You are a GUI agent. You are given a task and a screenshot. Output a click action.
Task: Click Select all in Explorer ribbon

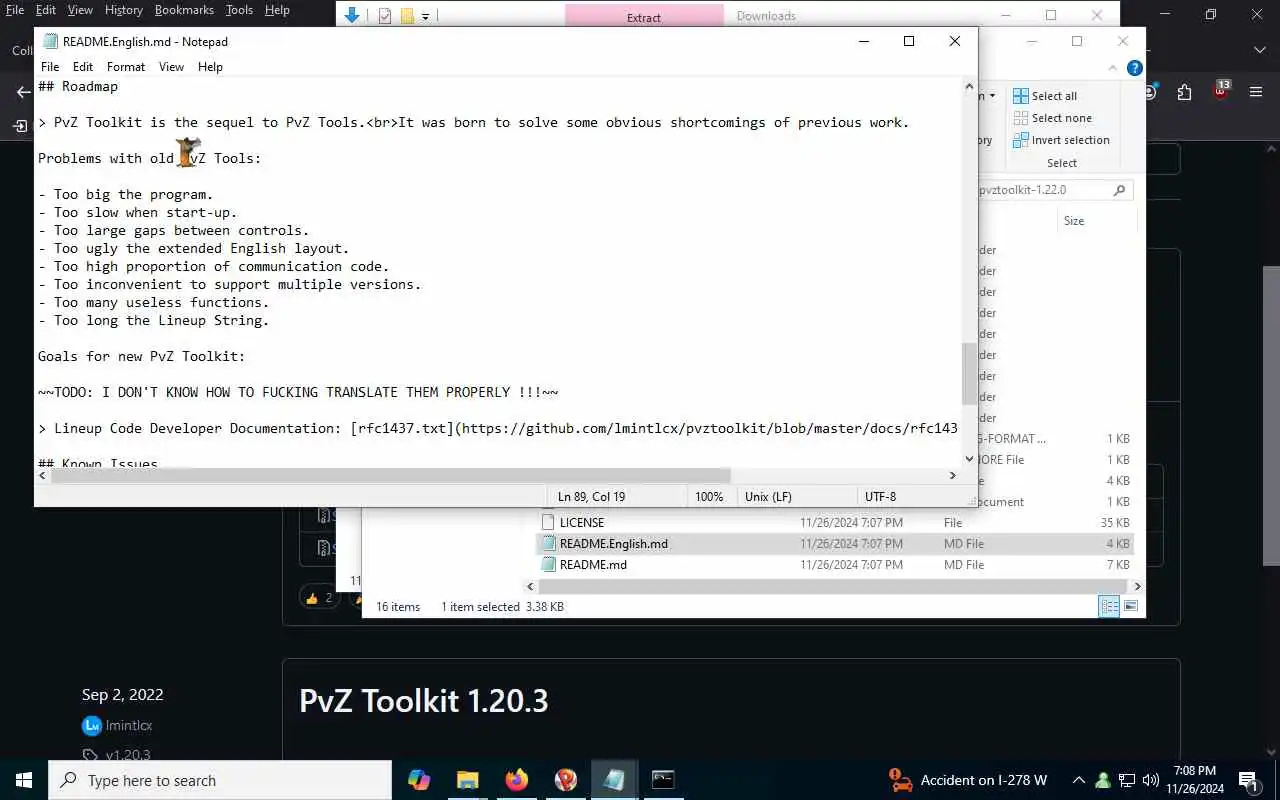click(x=1045, y=96)
